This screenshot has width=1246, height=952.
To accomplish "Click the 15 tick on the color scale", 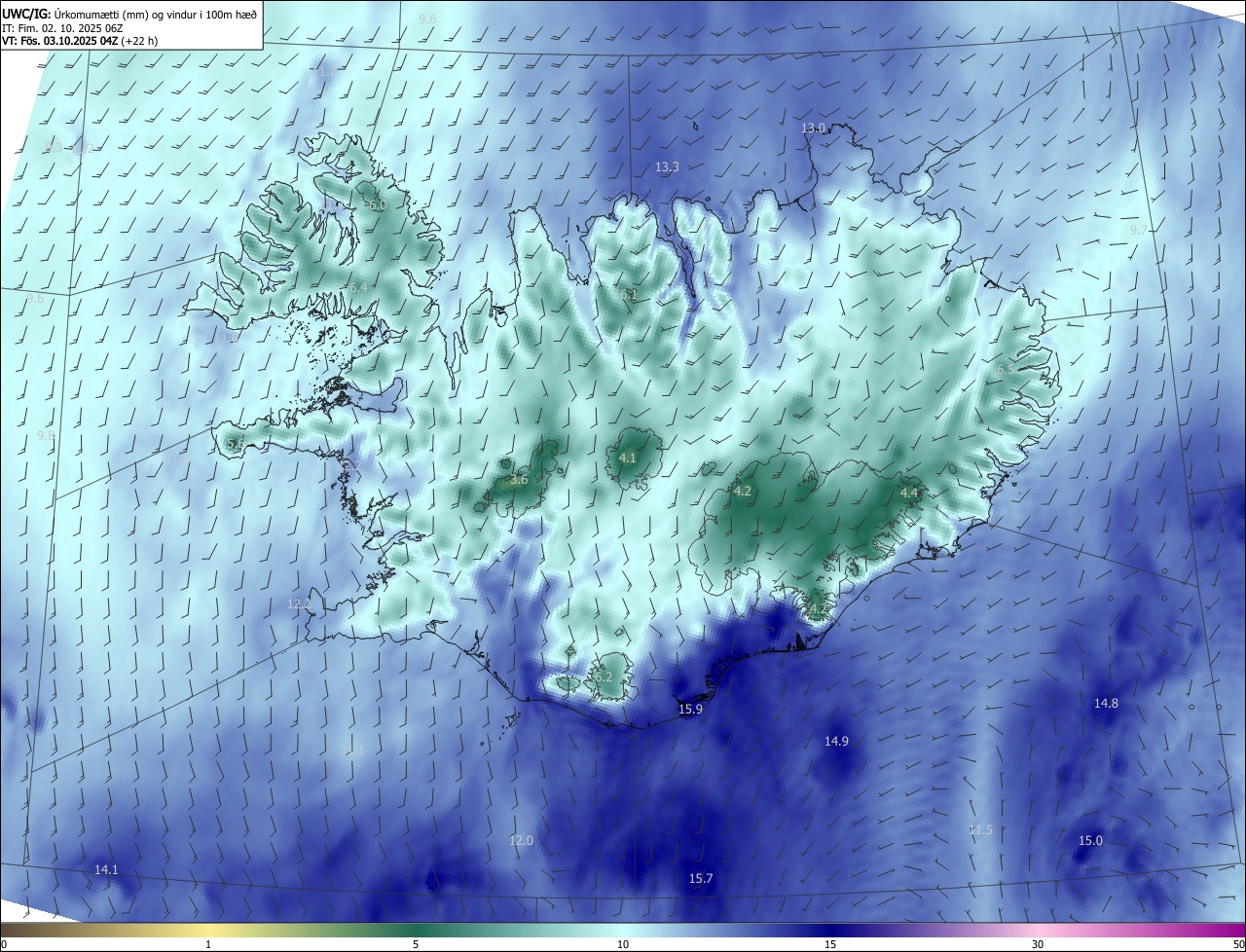I will [x=830, y=944].
